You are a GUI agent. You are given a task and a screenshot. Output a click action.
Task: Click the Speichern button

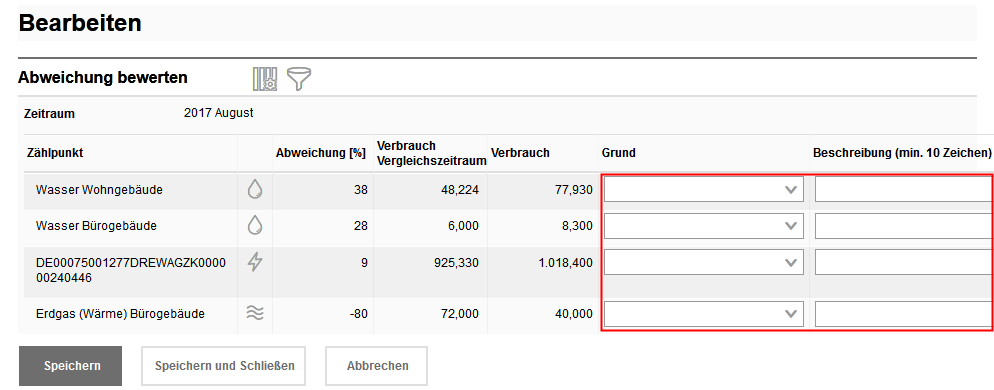(70, 366)
